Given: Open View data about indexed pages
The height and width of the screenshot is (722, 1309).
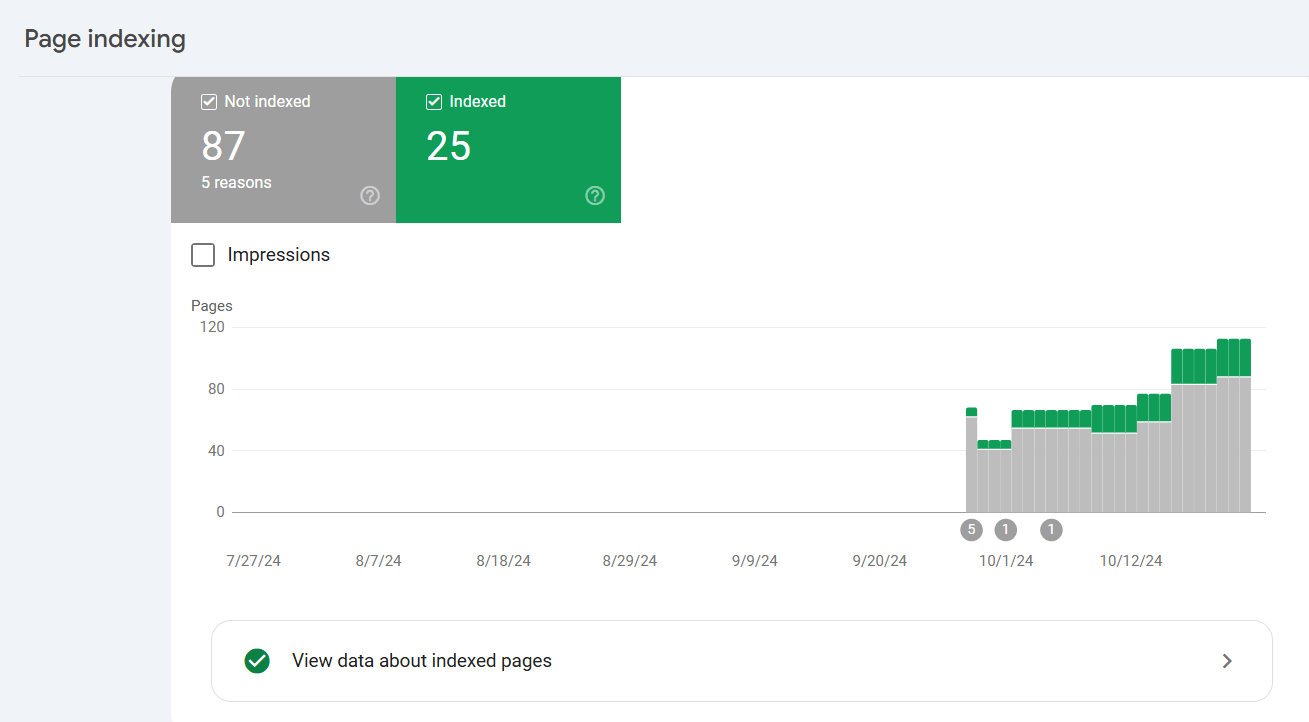Looking at the screenshot, I should (741, 661).
